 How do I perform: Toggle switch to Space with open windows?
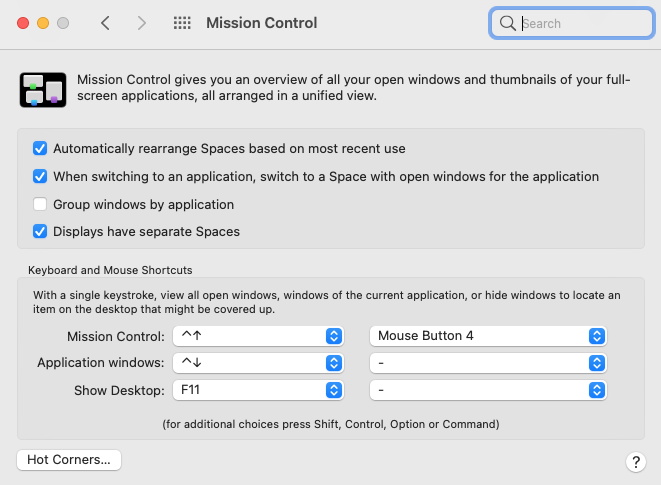(40, 177)
